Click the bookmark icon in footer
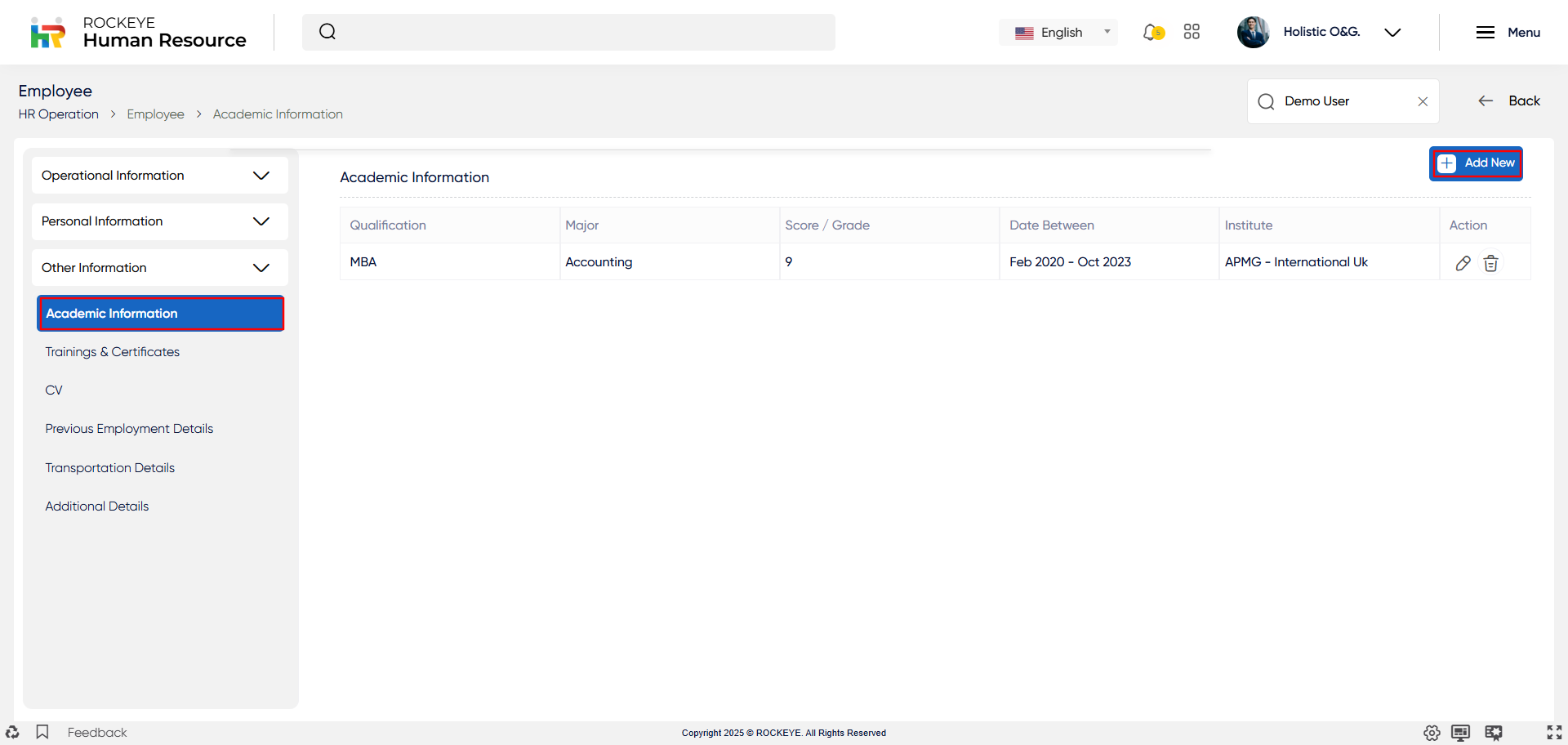Viewport: 1568px width, 745px height. [x=42, y=732]
